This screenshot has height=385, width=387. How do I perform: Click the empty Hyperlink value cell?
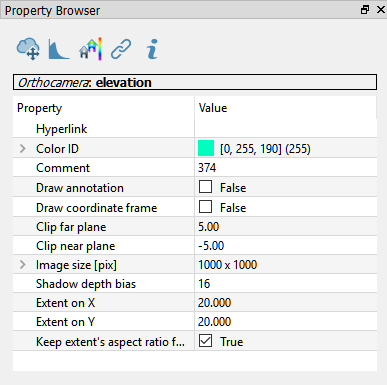coord(286,129)
